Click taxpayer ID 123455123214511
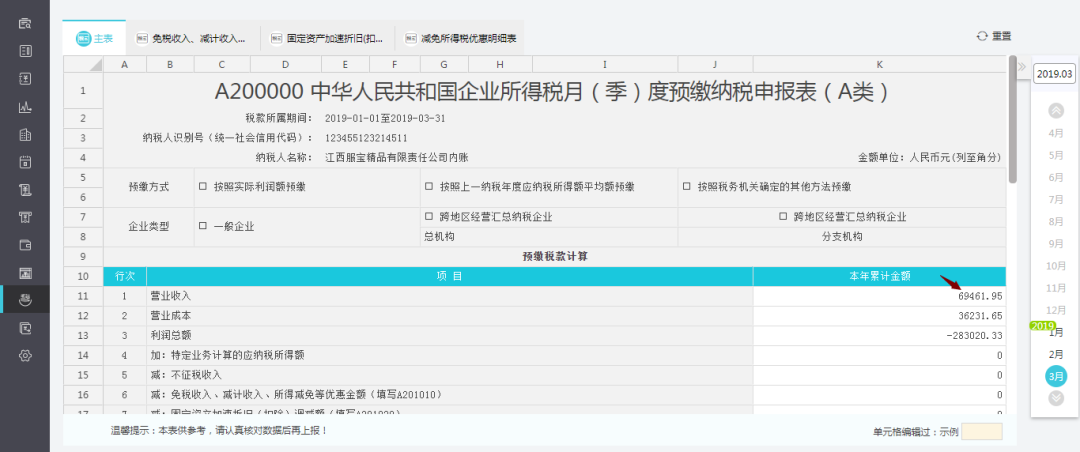 point(366,138)
